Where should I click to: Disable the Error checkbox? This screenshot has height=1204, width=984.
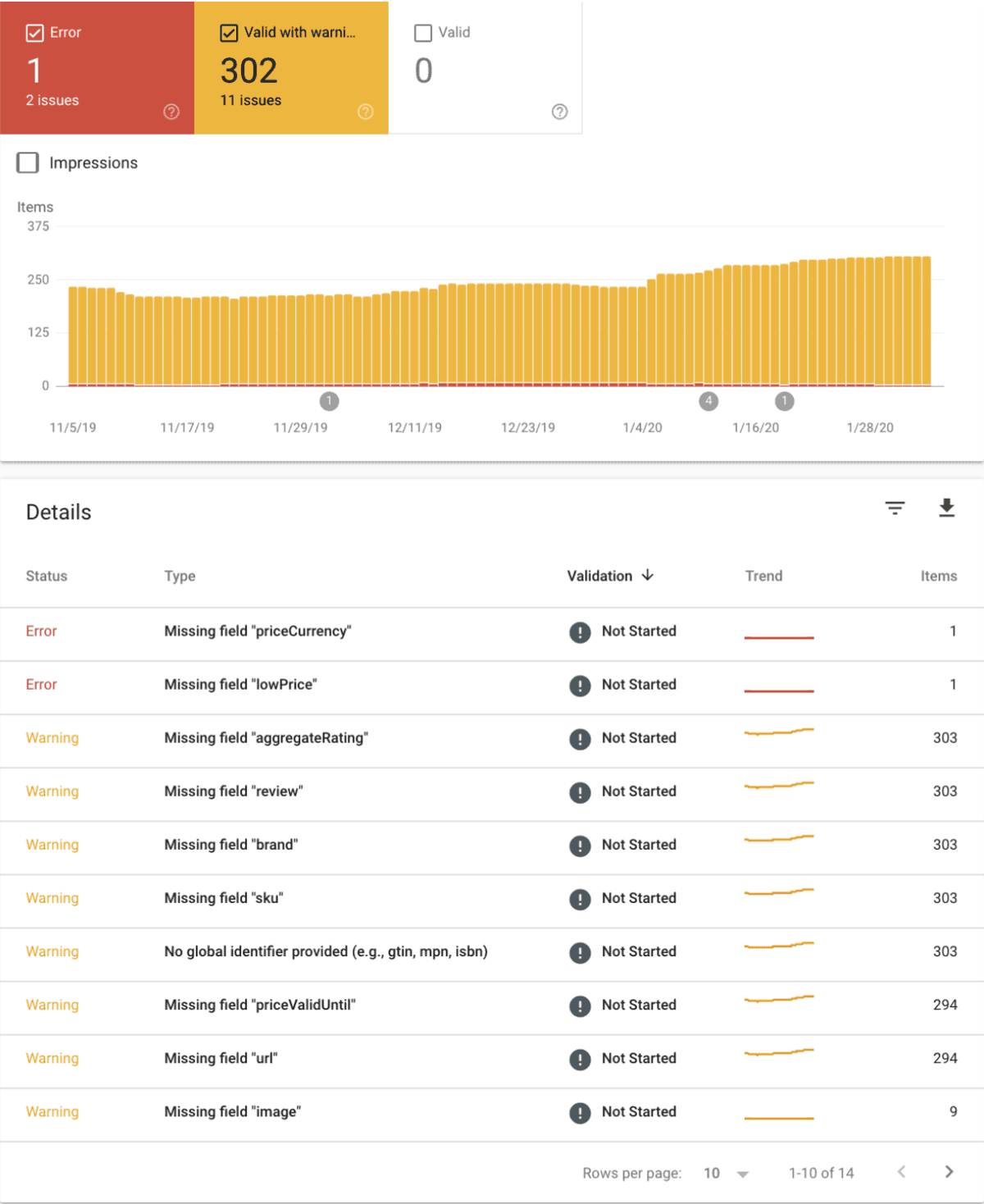(34, 33)
